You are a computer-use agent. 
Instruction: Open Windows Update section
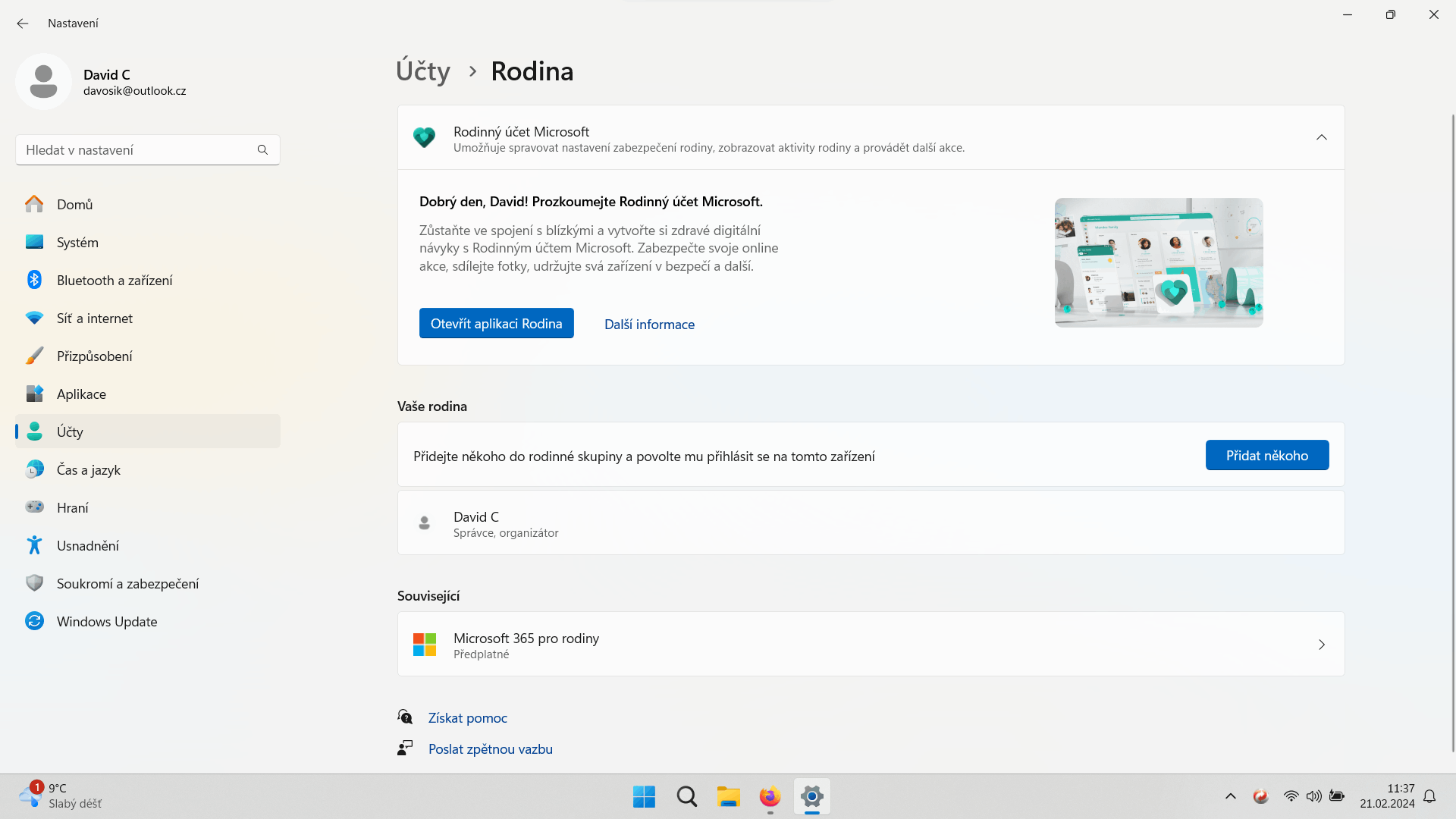click(107, 622)
